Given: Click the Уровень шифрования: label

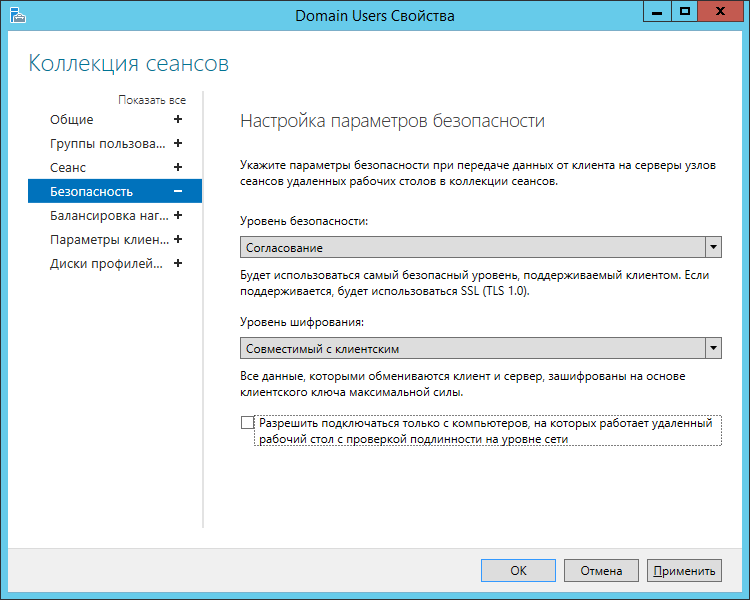Looking at the screenshot, I should pyautogui.click(x=302, y=322).
